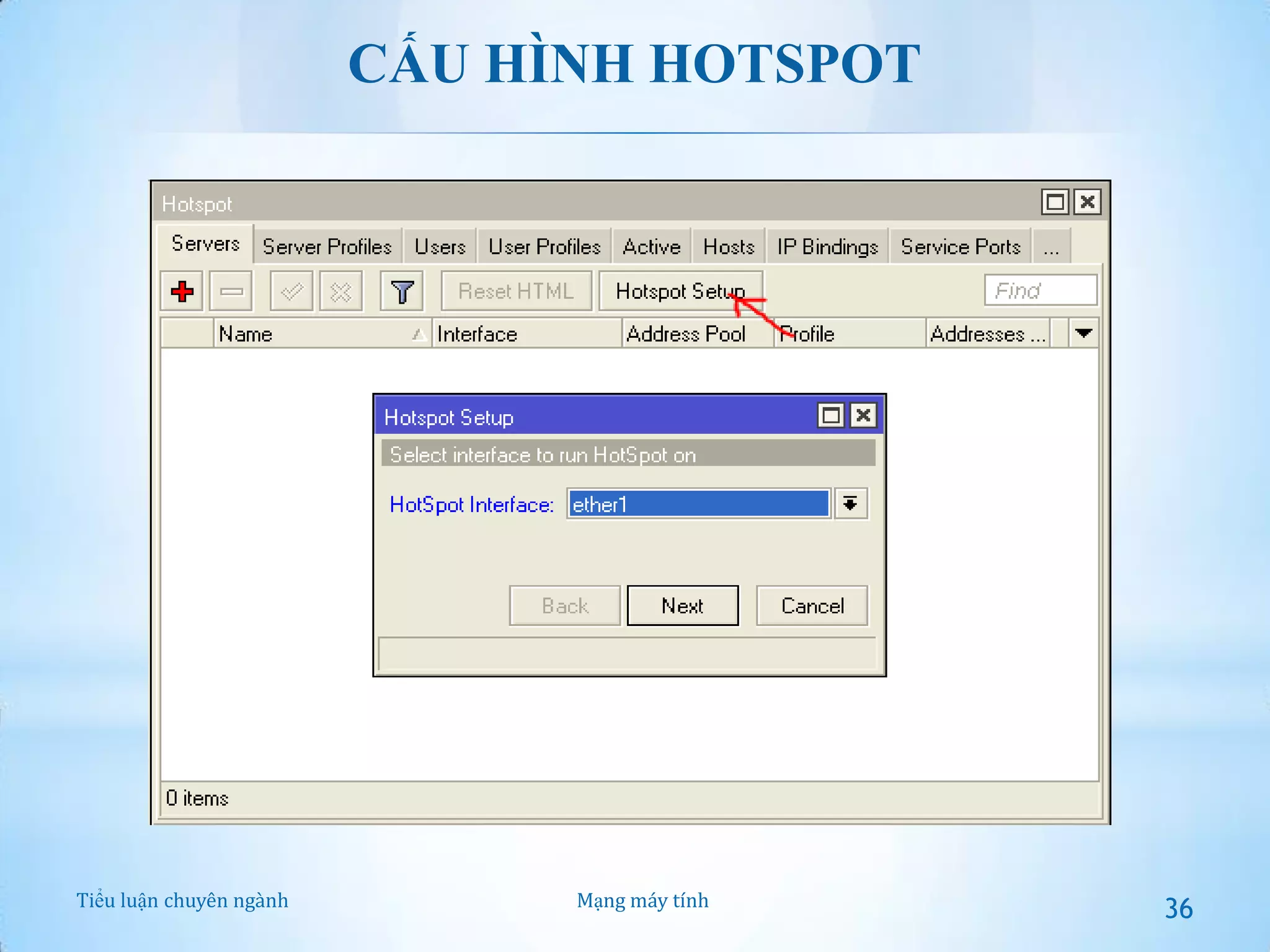The width and height of the screenshot is (1270, 952).
Task: Open the funnel filter tool
Action: click(401, 291)
